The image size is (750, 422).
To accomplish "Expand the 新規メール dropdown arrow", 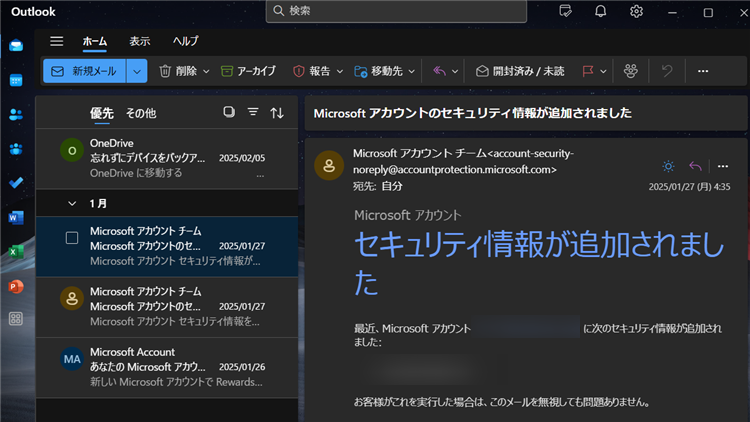I will point(138,71).
